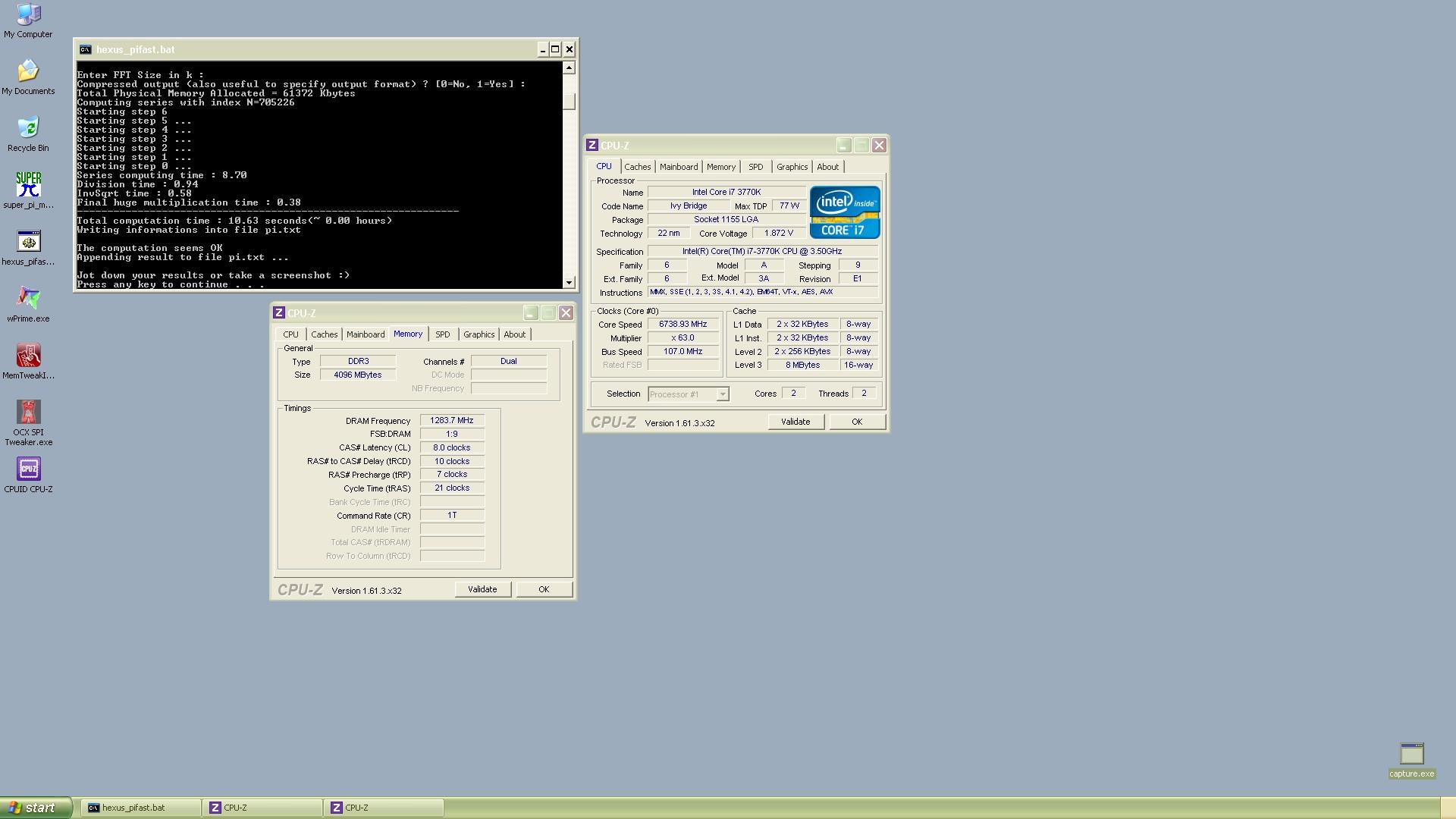The height and width of the screenshot is (819, 1456).
Task: Click the memory Size 4096 MBytes field
Action: click(358, 375)
